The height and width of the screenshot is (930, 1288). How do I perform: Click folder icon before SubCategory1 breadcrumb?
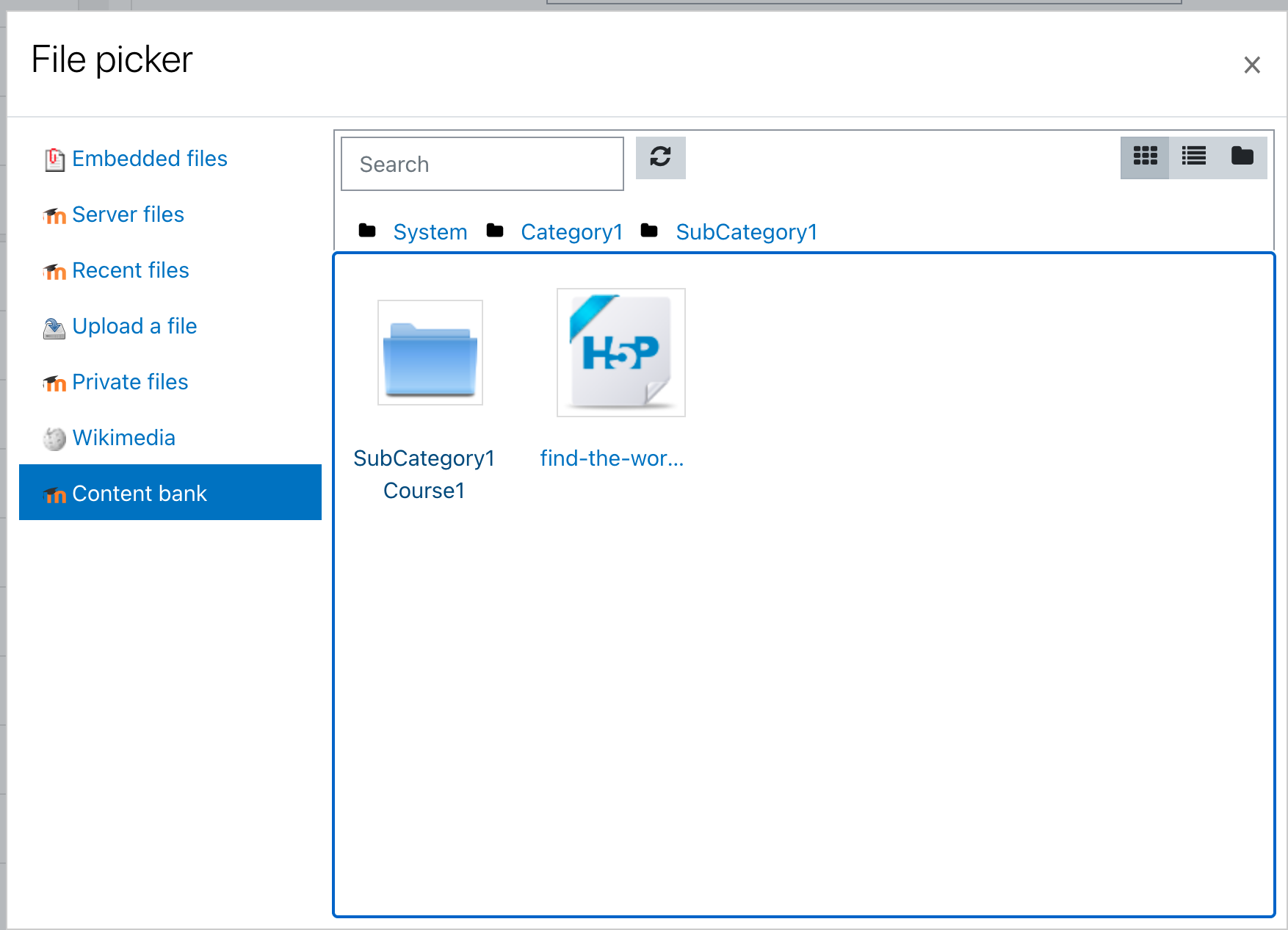(649, 231)
